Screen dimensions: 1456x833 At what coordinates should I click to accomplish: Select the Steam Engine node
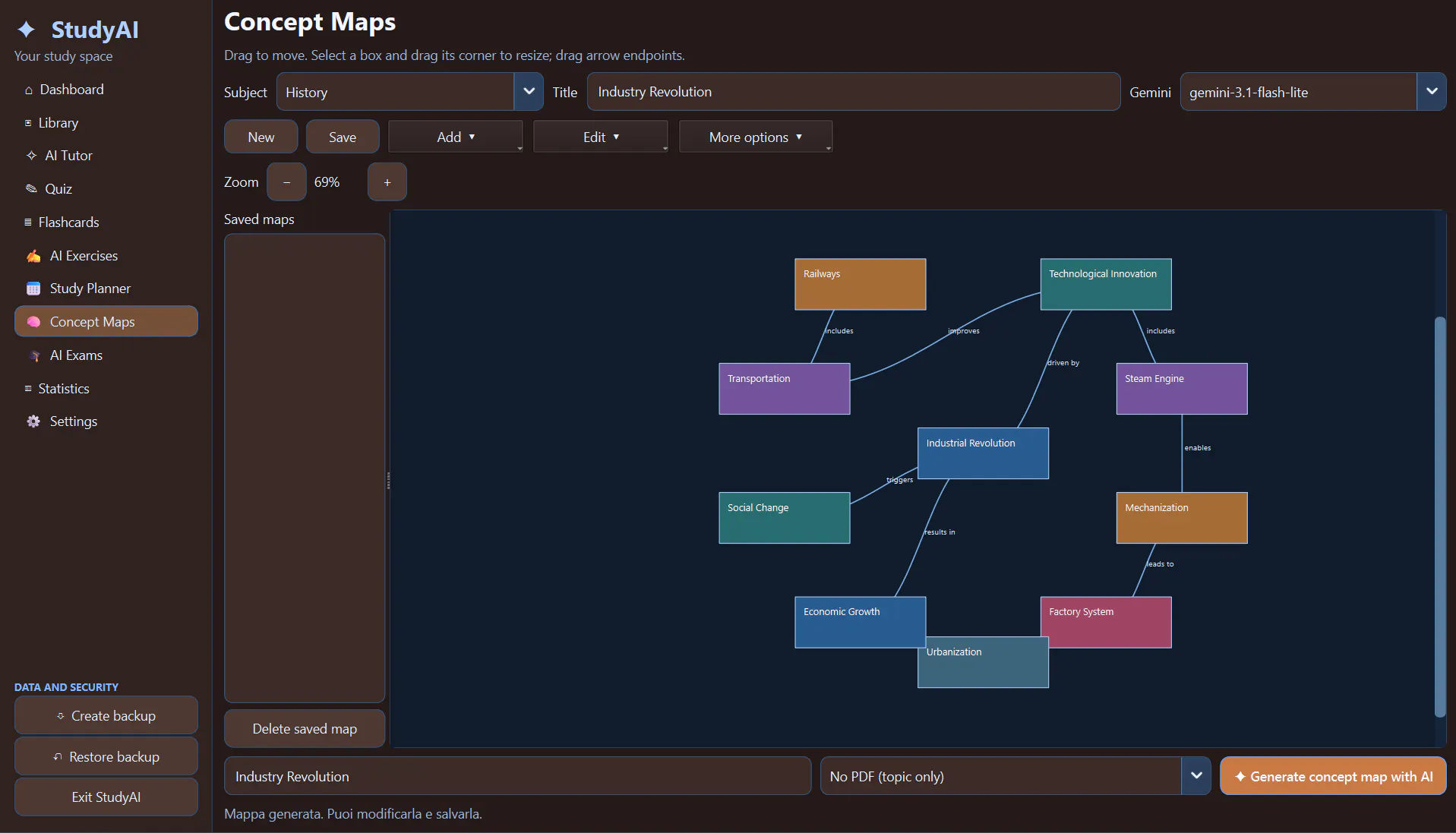click(x=1182, y=389)
